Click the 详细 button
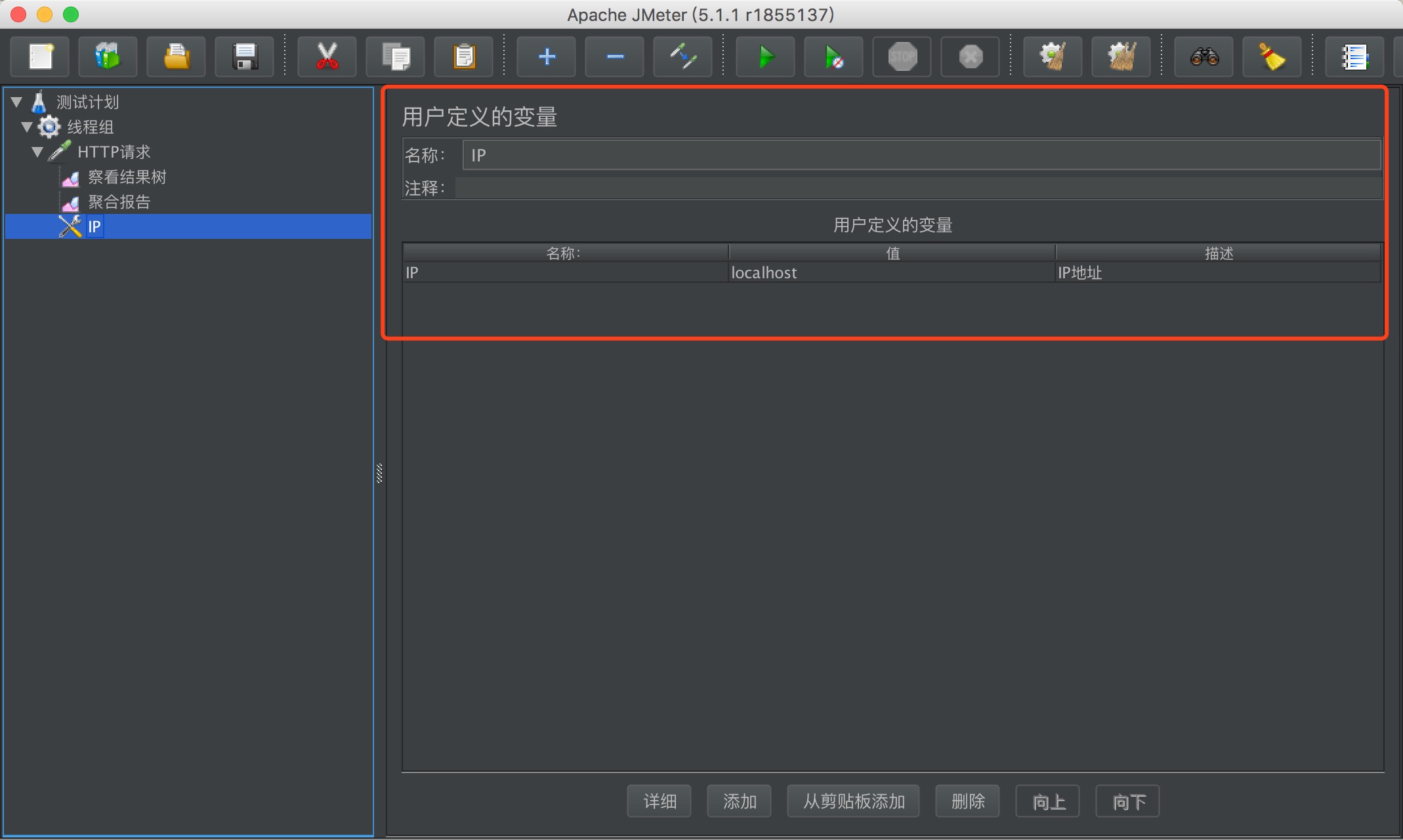 (x=660, y=801)
